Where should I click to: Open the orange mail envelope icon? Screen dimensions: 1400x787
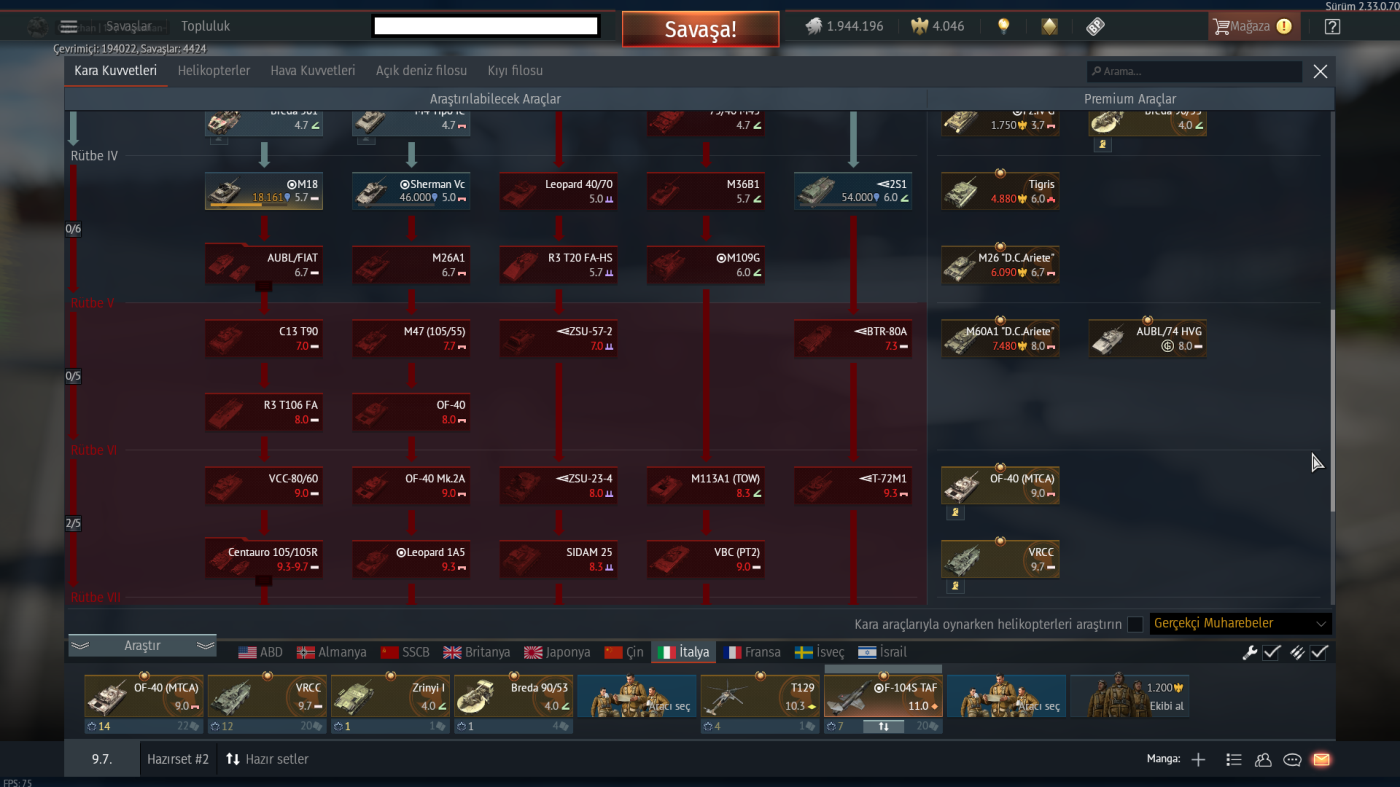coord(1321,759)
